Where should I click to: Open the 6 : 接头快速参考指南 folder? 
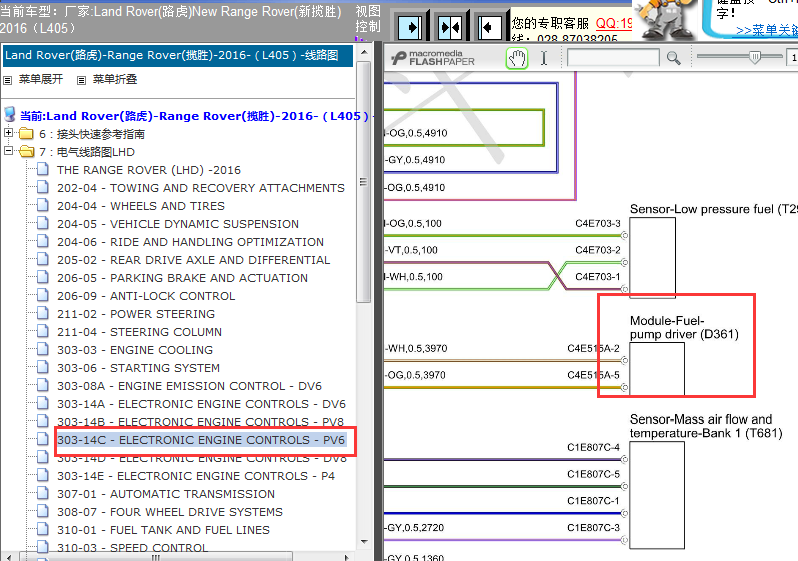(x=92, y=134)
